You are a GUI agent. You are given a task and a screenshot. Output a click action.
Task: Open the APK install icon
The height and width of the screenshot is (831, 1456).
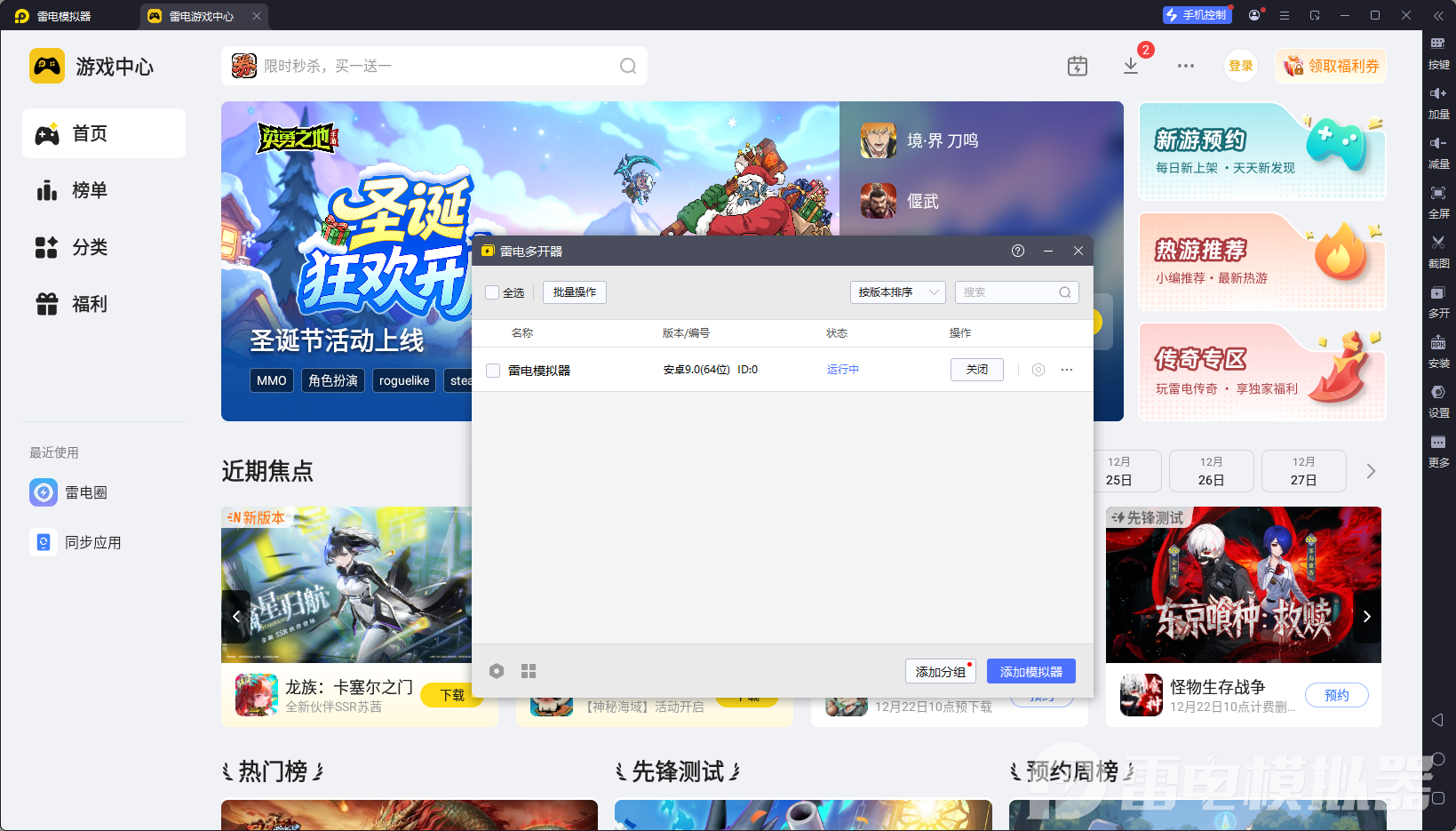(x=1438, y=343)
